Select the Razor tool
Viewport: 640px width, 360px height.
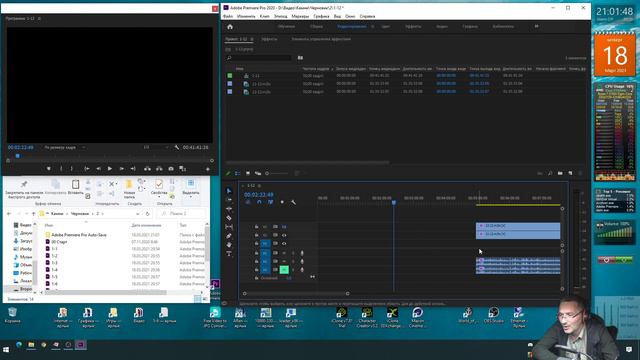229,218
